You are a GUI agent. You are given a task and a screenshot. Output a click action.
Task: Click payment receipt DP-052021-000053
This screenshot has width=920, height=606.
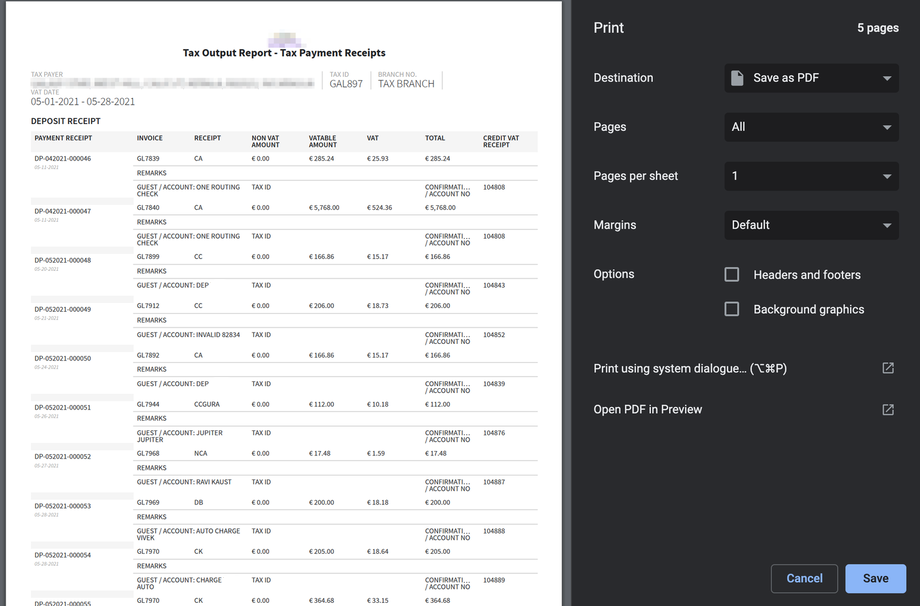pyautogui.click(x=63, y=506)
